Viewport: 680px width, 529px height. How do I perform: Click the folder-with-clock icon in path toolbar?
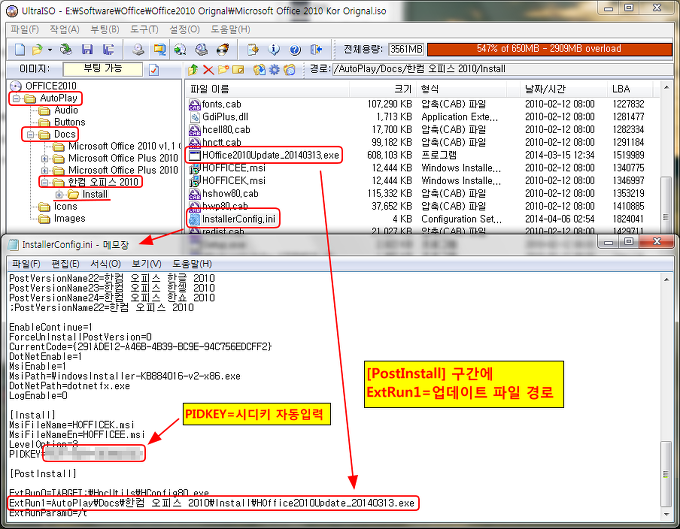[289, 69]
